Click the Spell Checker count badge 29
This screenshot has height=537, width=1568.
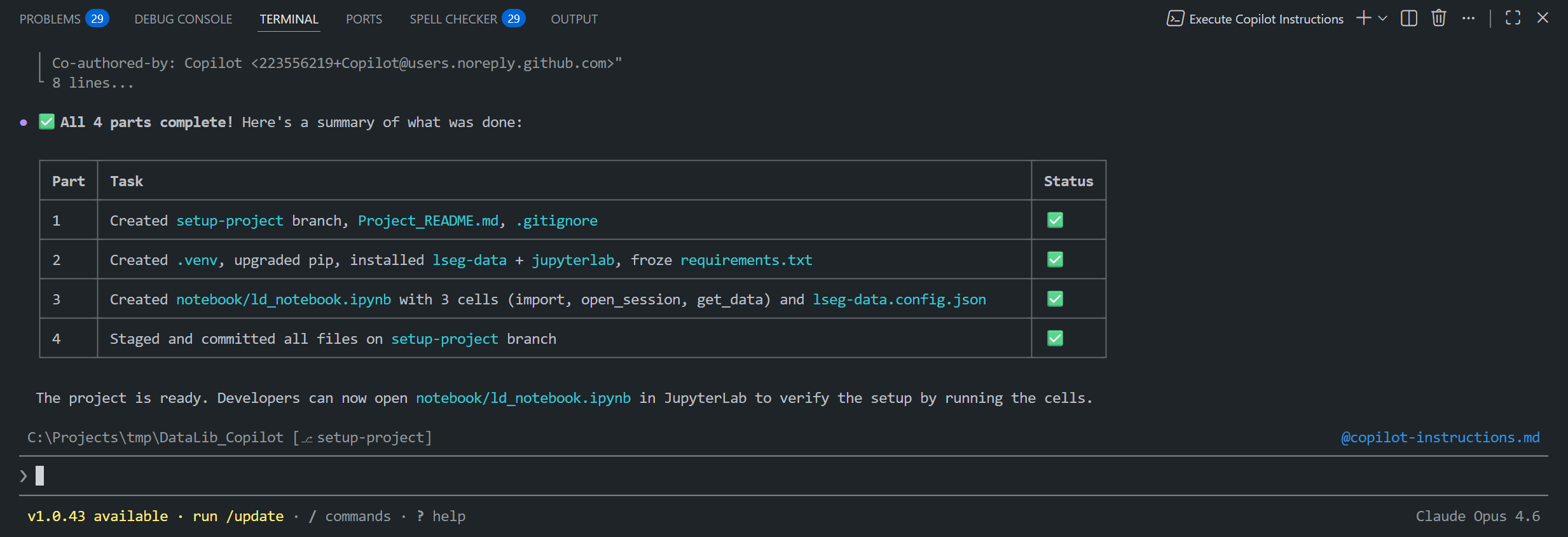click(x=514, y=19)
